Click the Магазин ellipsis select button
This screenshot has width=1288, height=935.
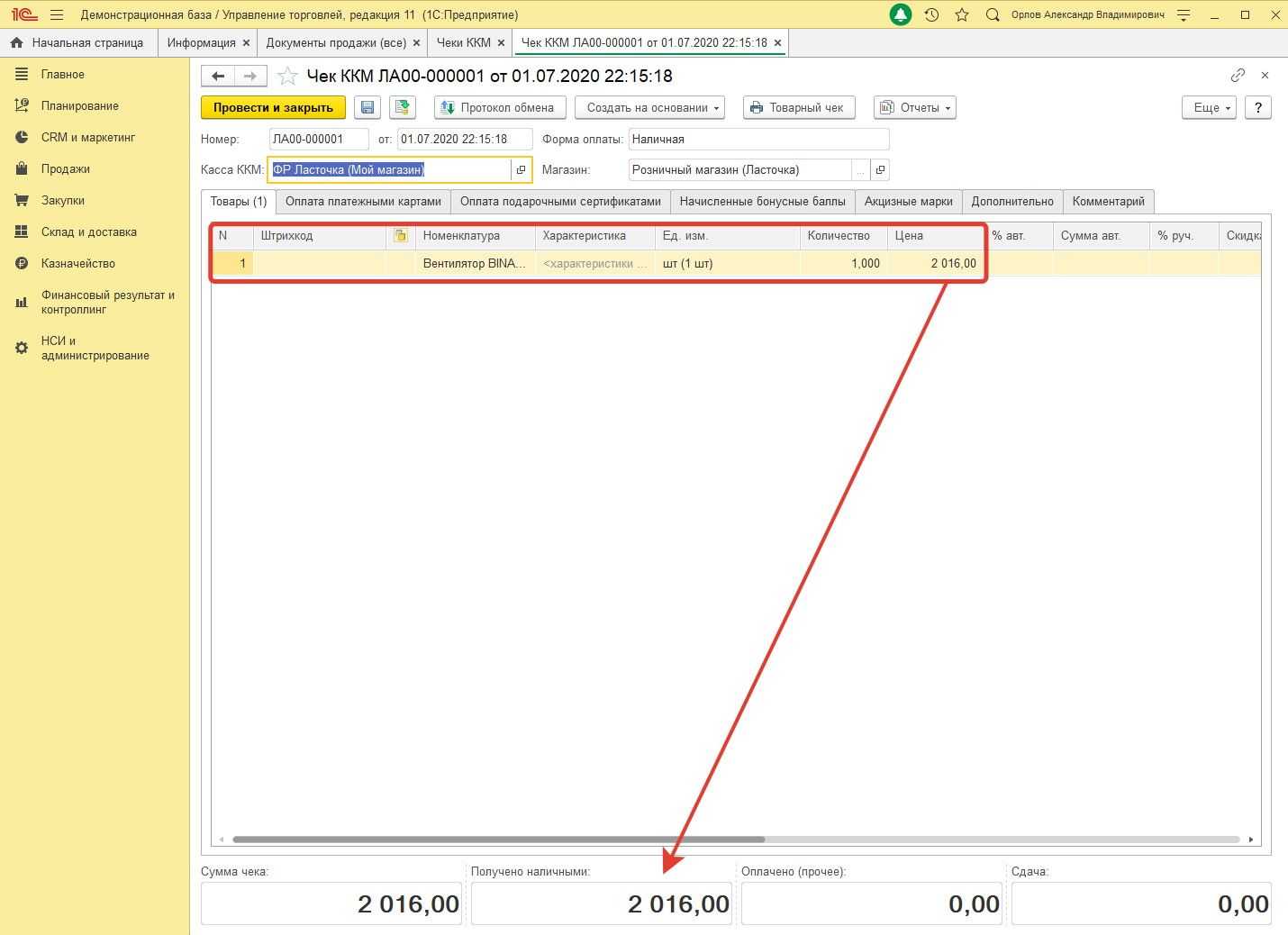[x=861, y=169]
